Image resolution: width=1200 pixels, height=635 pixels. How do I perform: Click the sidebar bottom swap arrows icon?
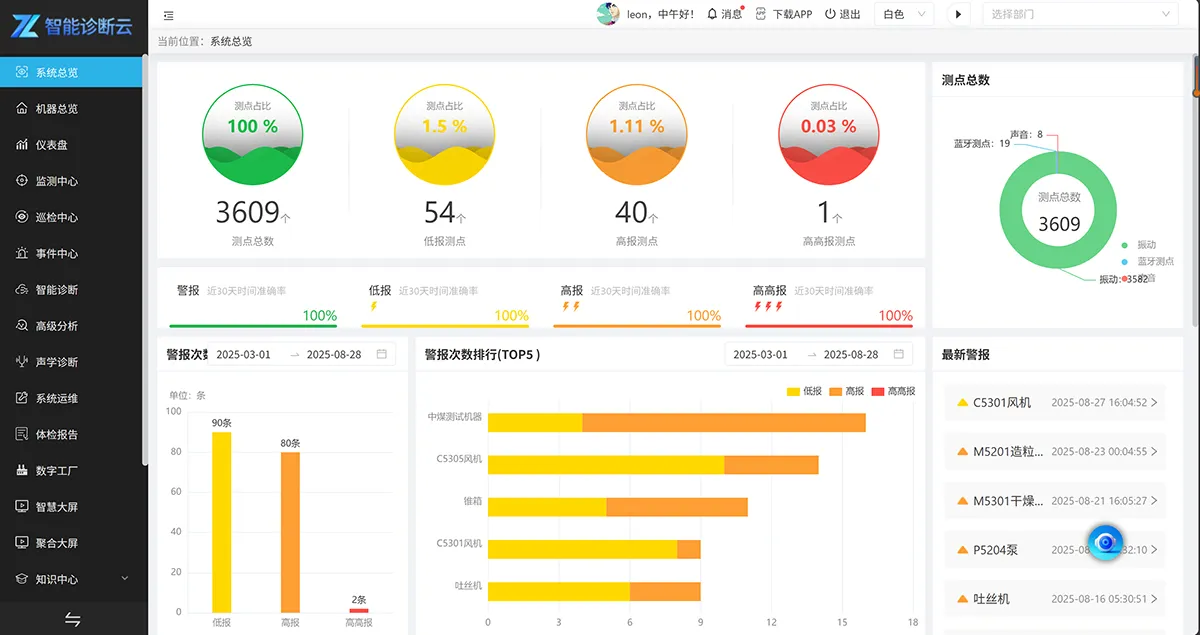pos(72,619)
